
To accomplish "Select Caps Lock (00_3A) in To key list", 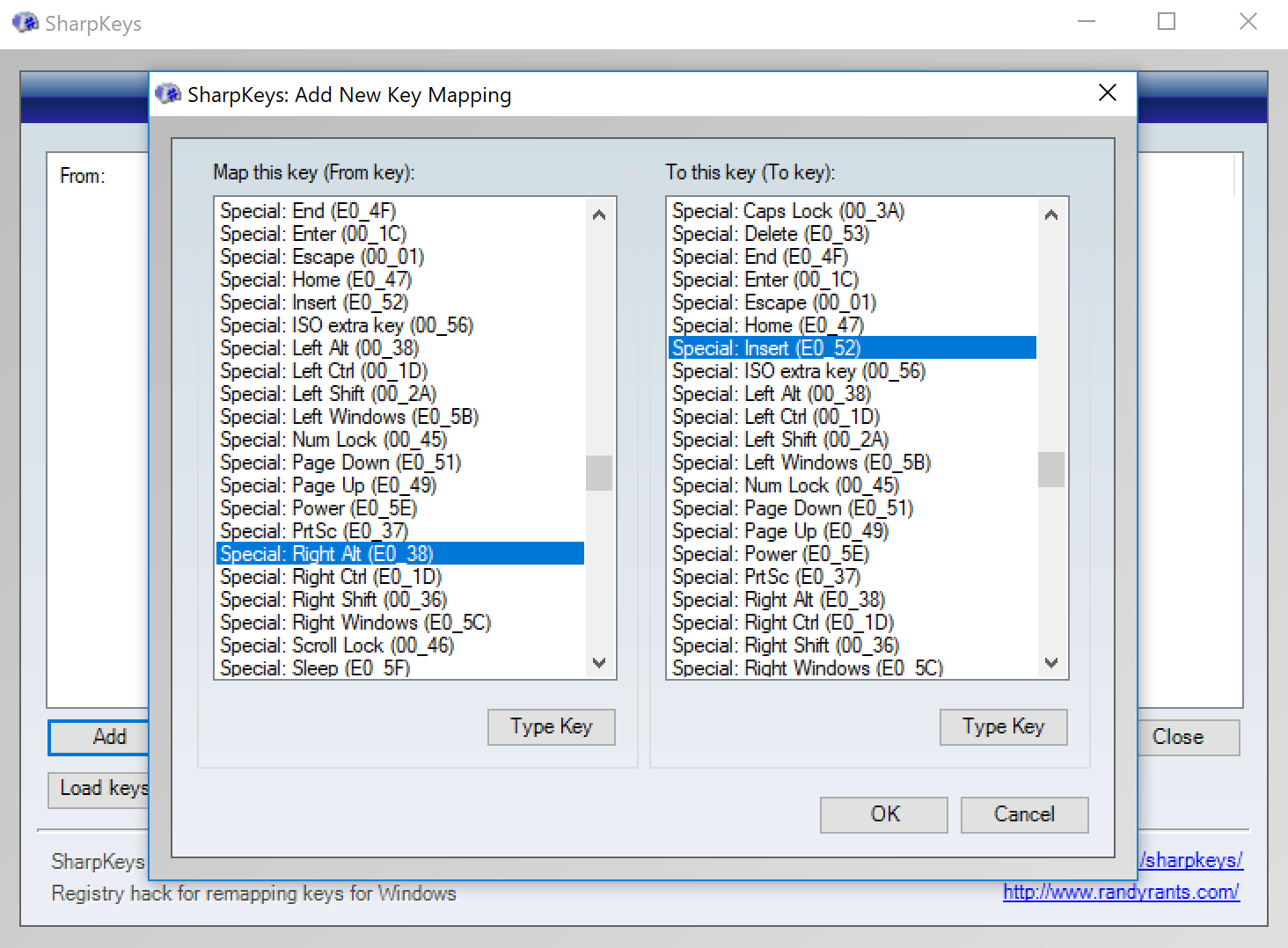I will (853, 211).
